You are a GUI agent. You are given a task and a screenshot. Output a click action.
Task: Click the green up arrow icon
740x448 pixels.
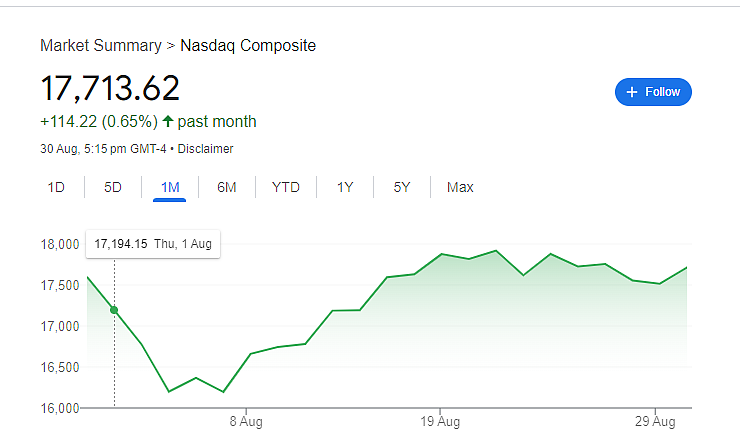click(167, 122)
